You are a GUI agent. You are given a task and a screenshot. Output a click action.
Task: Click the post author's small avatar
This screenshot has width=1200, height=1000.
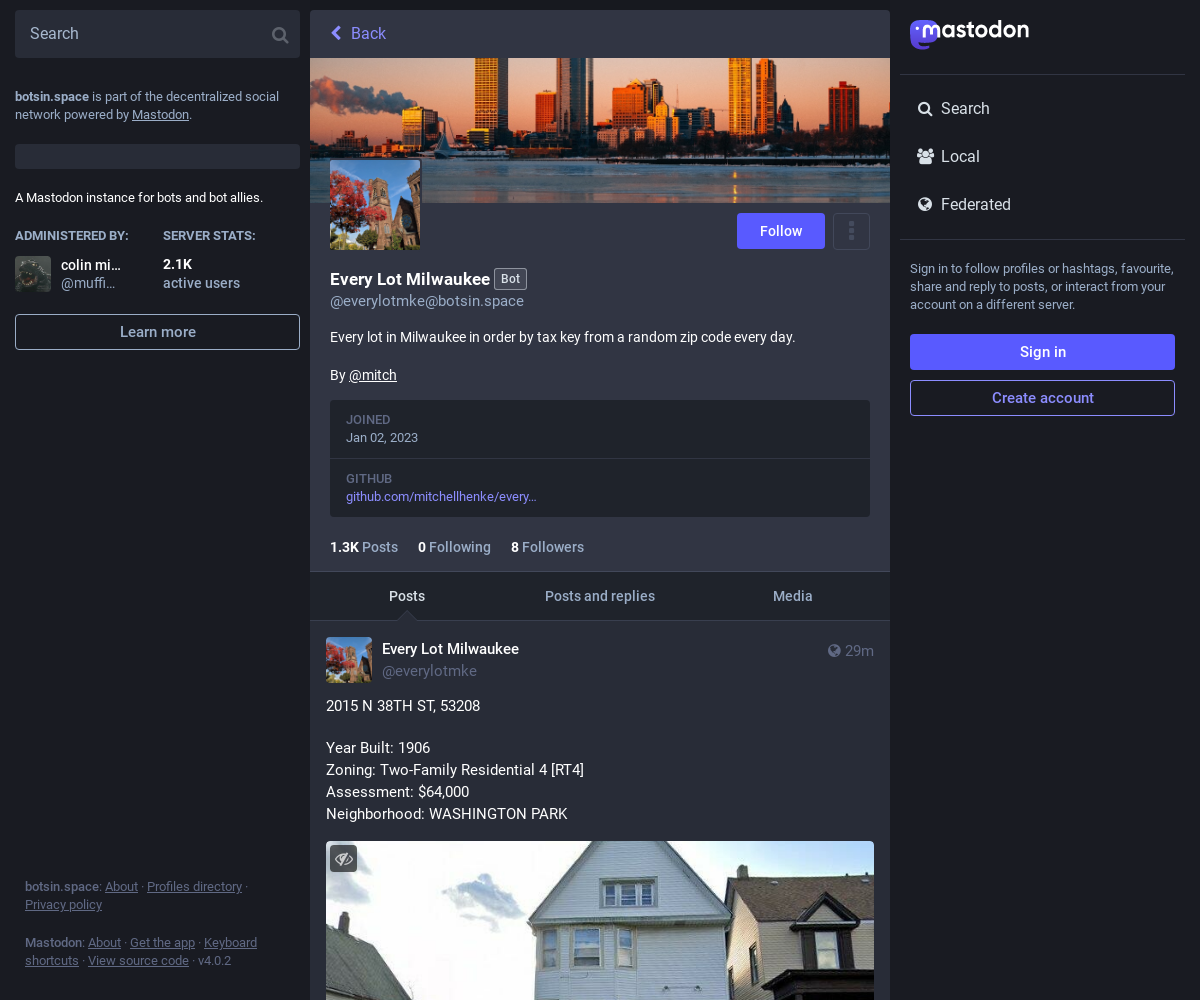pos(349,660)
